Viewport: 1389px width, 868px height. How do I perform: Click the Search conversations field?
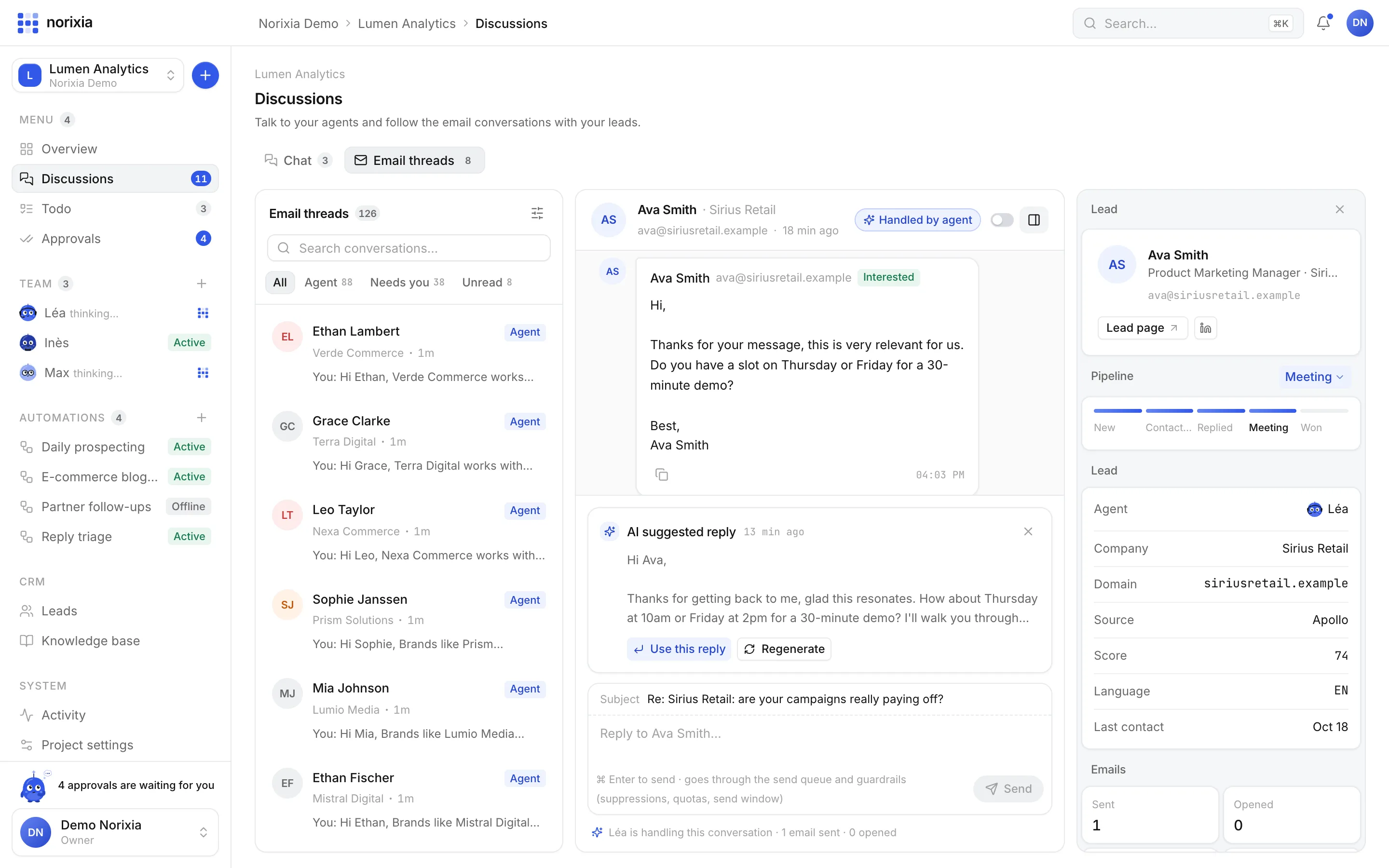tap(409, 248)
